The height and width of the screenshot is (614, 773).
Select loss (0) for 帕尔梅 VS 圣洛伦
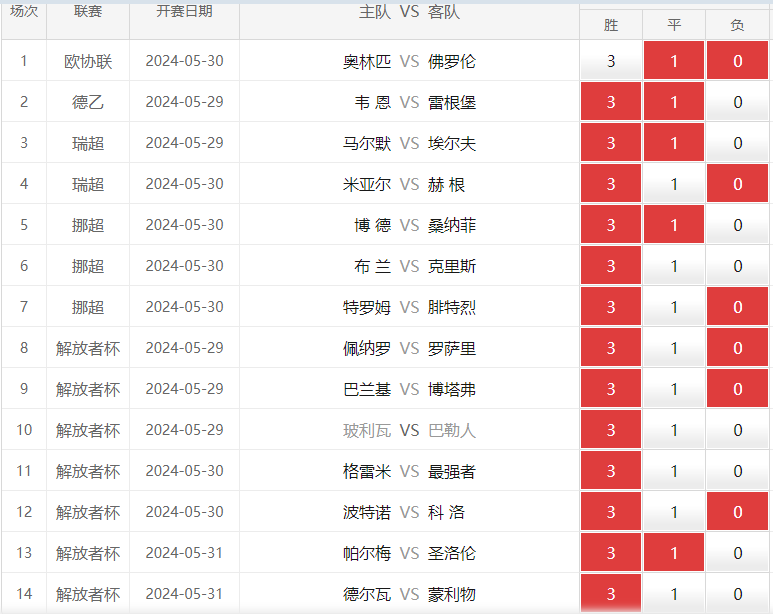(738, 552)
